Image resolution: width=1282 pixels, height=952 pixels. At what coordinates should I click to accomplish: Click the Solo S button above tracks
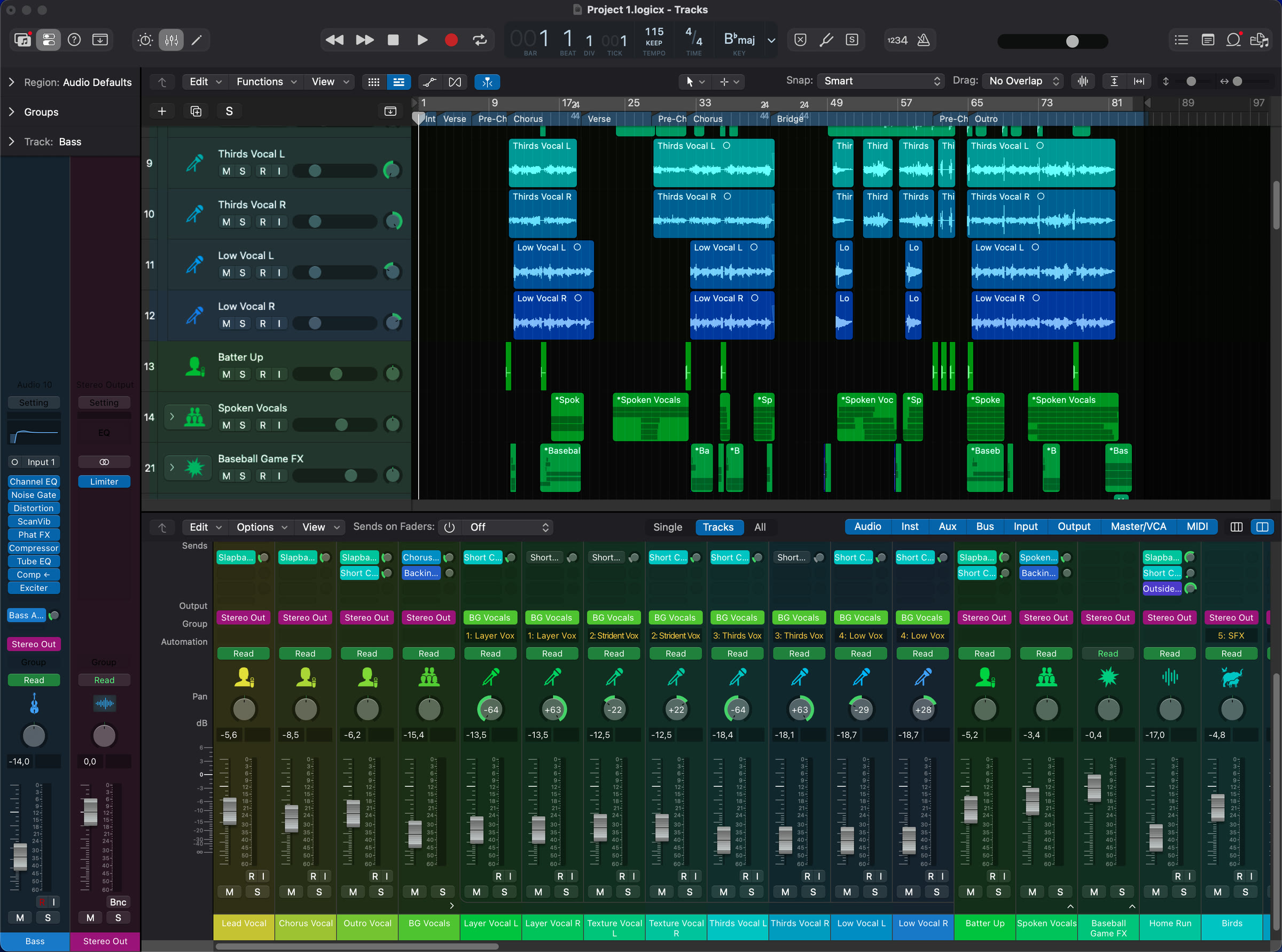tap(229, 111)
